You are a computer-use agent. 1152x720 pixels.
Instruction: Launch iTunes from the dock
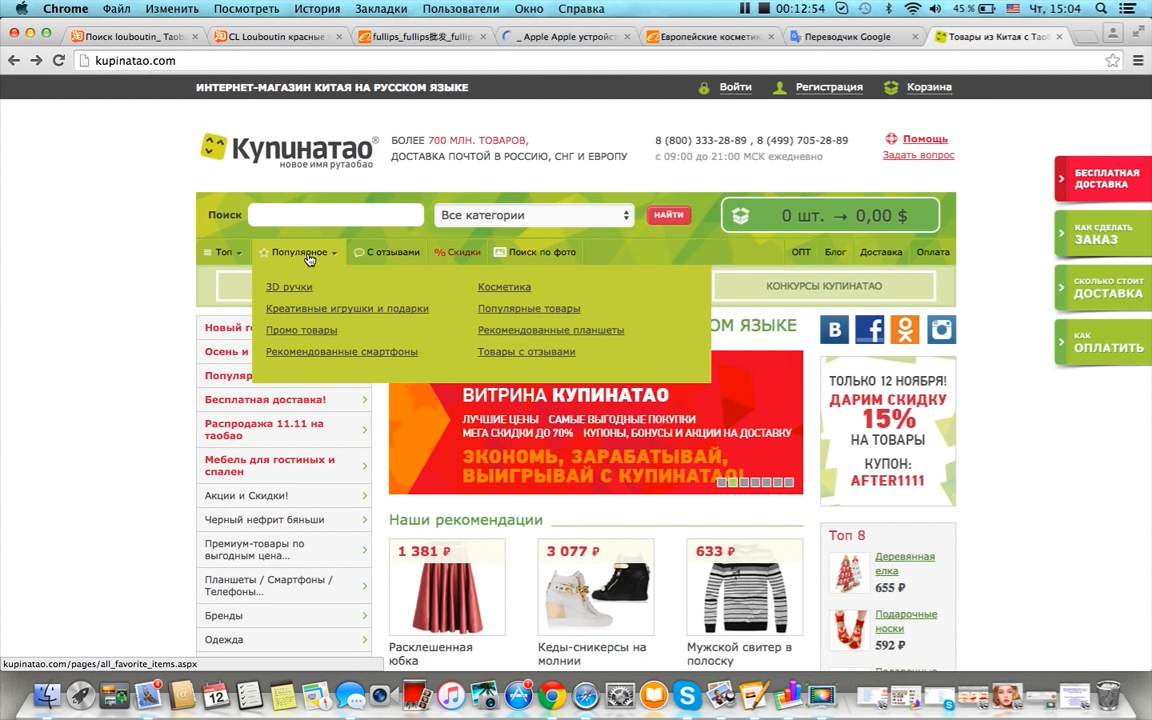pos(451,695)
